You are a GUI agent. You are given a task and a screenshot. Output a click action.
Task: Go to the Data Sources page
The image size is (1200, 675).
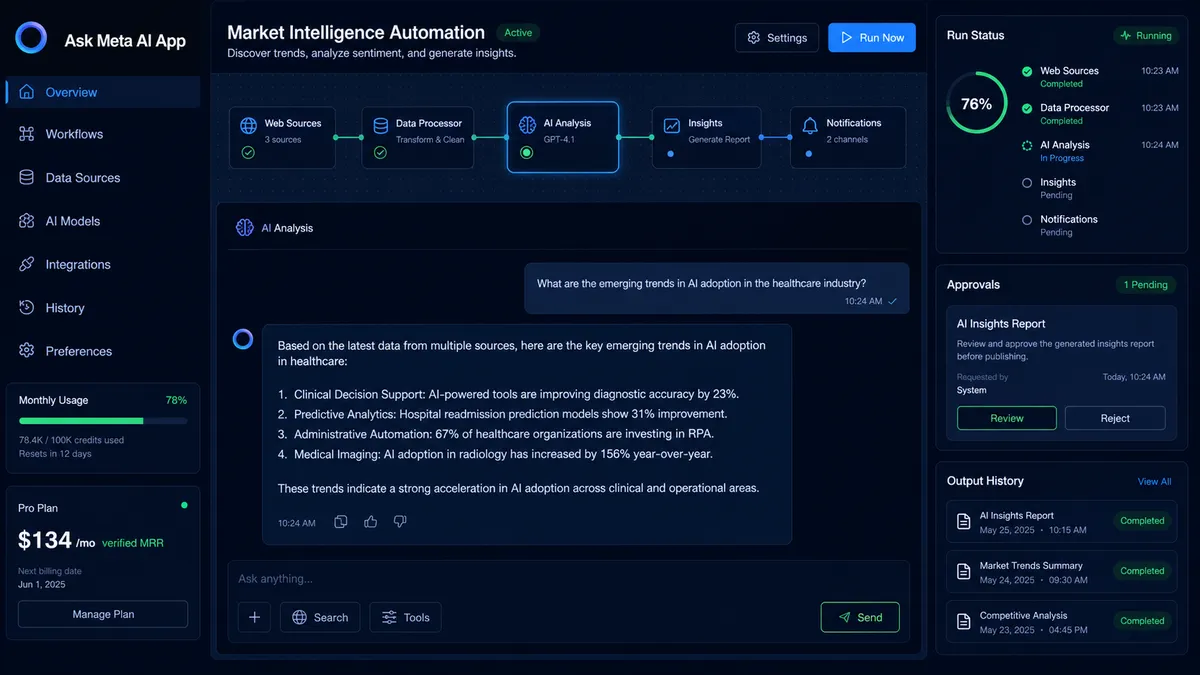tap(103, 177)
